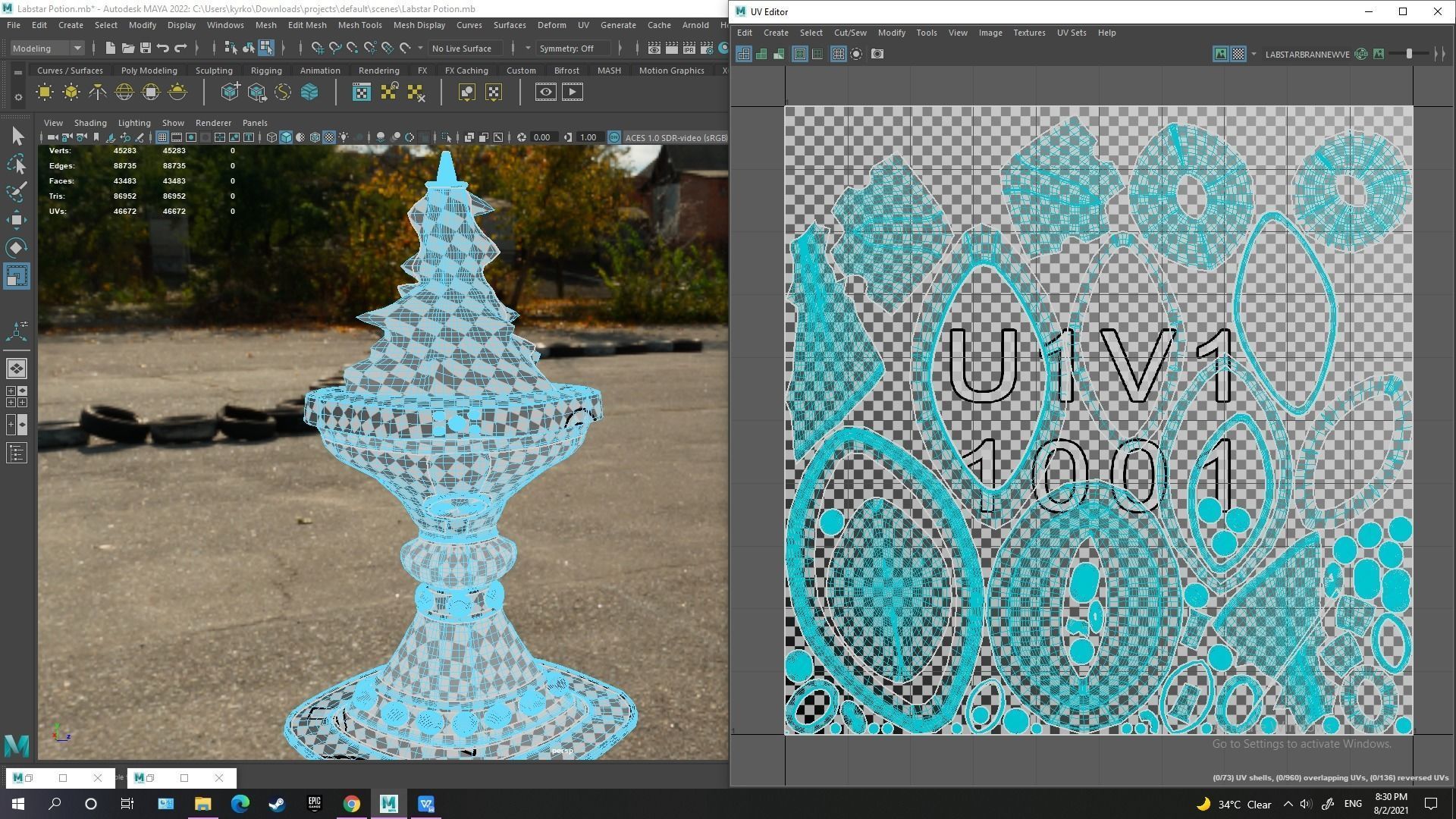This screenshot has height=819, width=1456.
Task: Create a skydome light from shelf
Action: [124, 93]
